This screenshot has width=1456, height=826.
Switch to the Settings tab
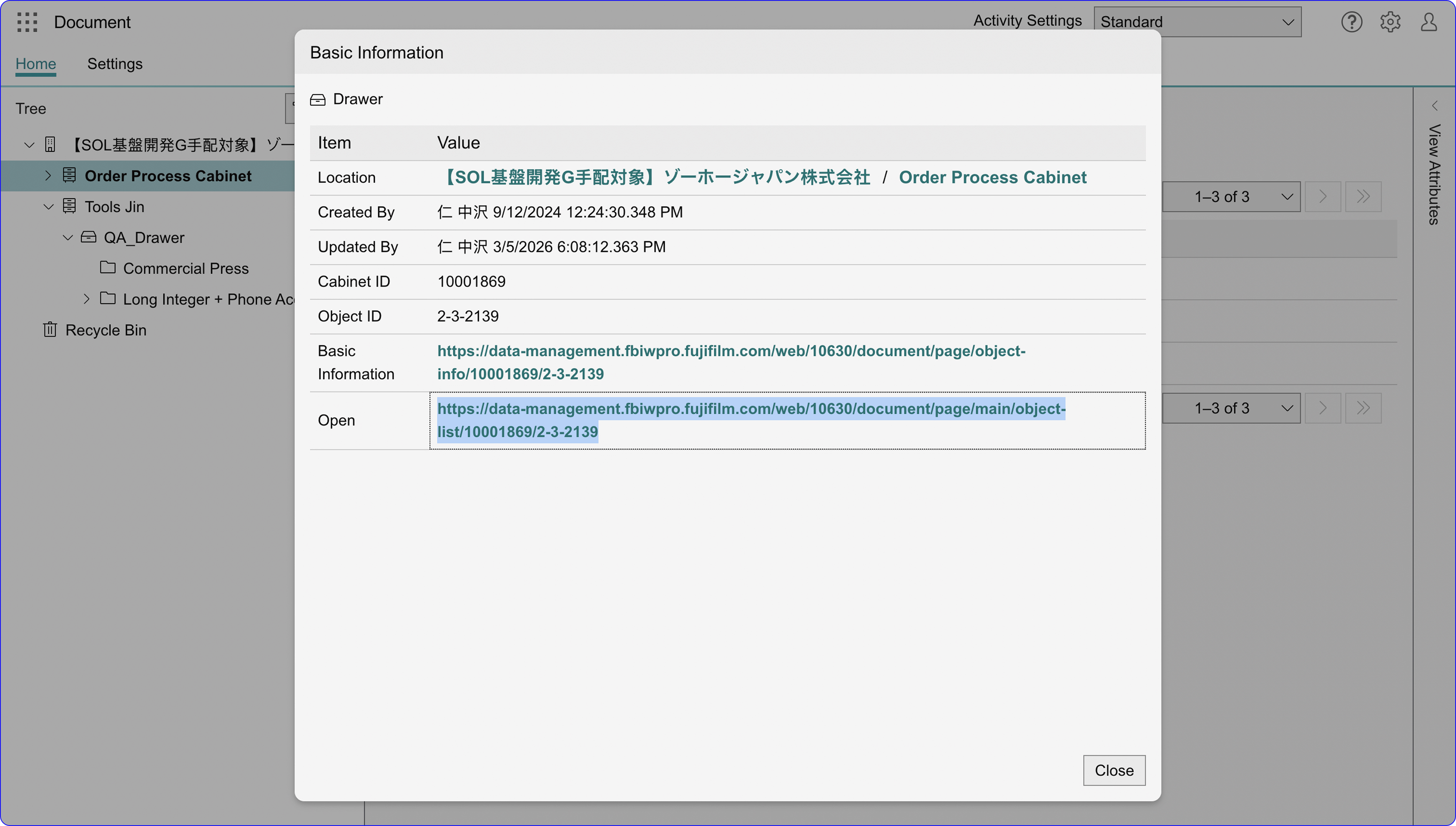point(115,63)
